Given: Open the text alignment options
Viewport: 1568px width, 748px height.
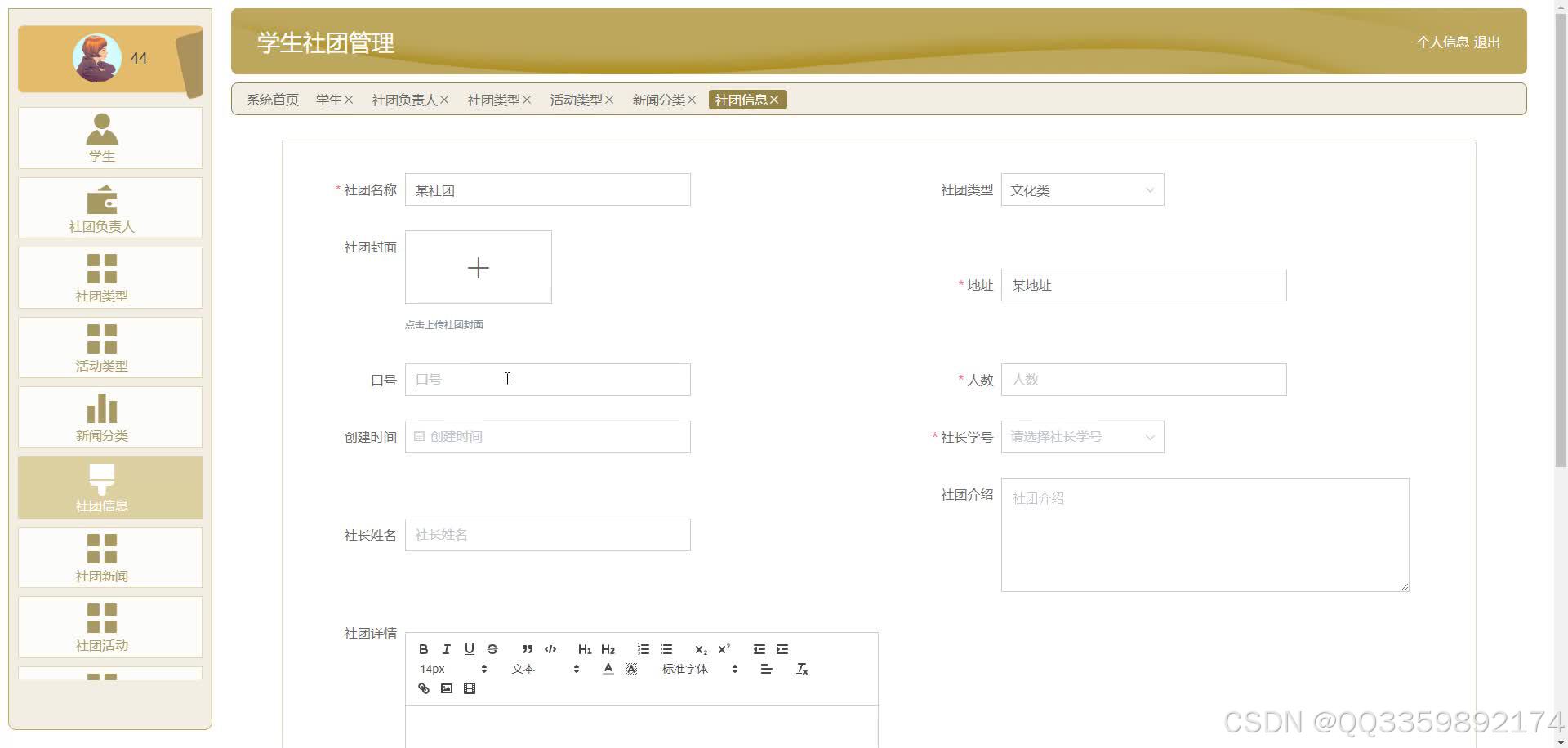Looking at the screenshot, I should [766, 669].
